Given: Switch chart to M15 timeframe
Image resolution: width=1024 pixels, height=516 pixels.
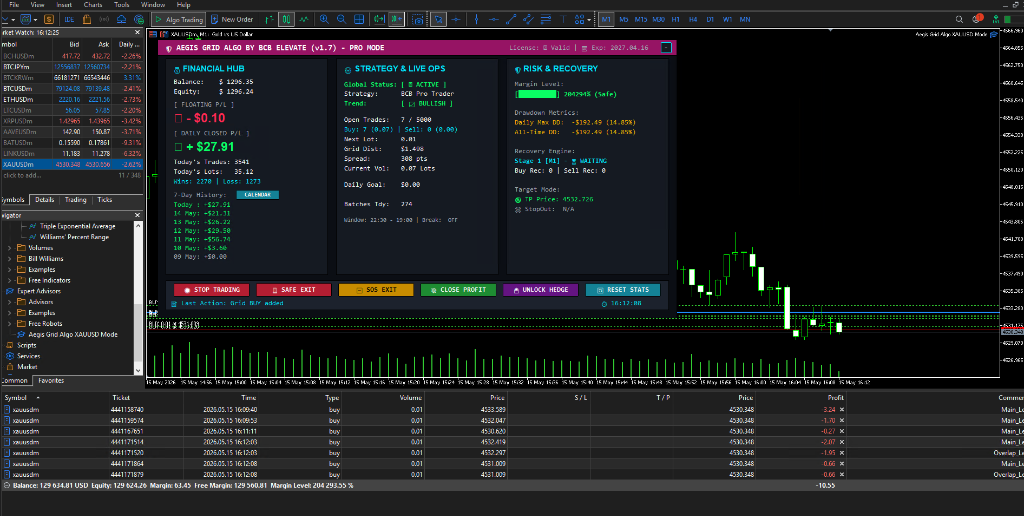Looking at the screenshot, I should 641,20.
